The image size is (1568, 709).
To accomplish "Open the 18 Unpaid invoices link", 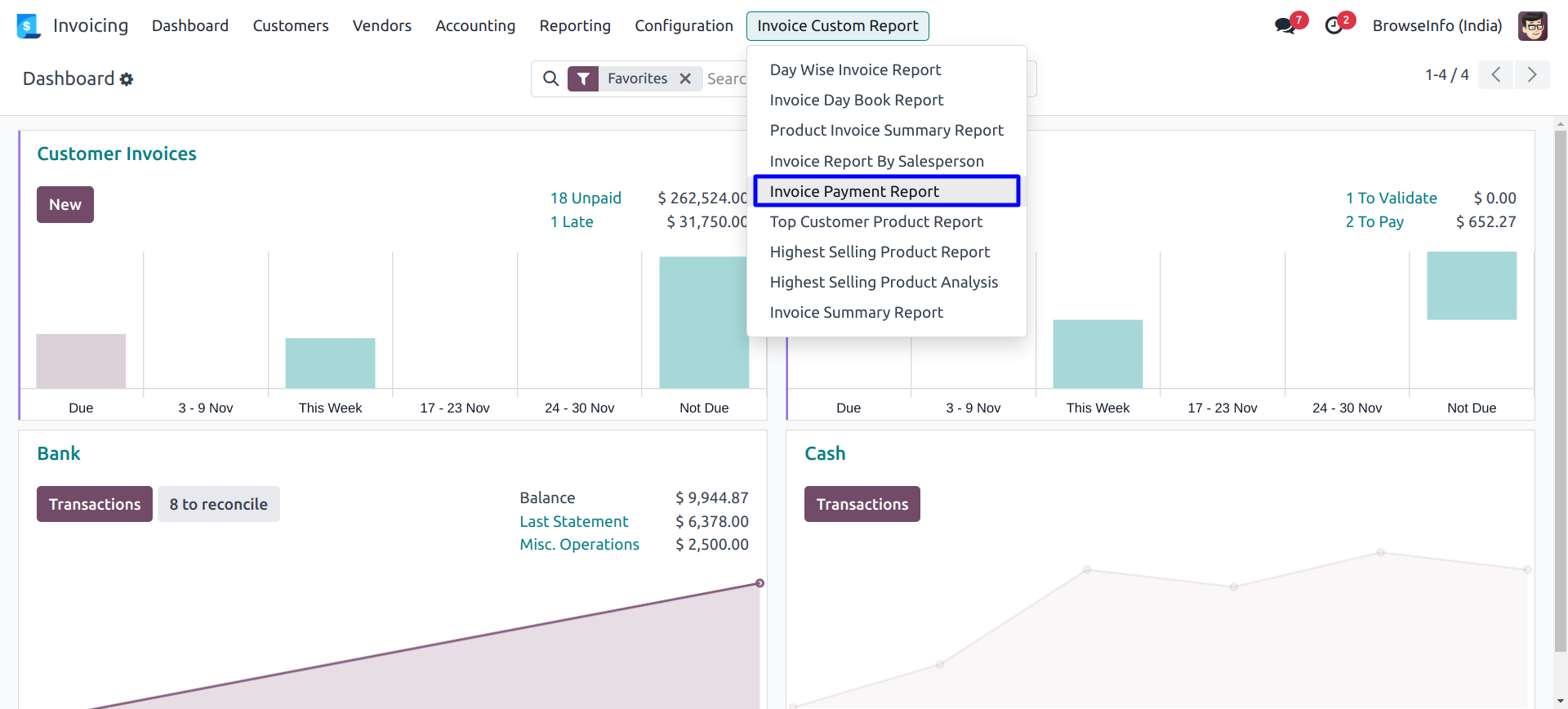I will click(586, 198).
